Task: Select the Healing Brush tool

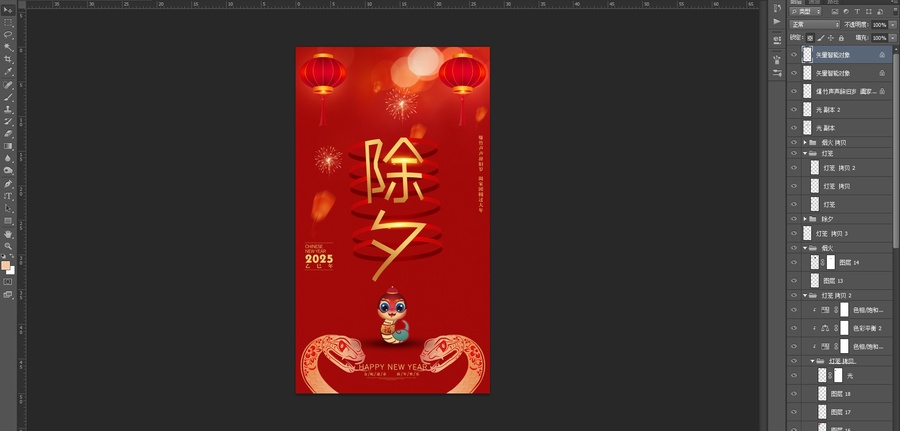Action: click(8, 85)
